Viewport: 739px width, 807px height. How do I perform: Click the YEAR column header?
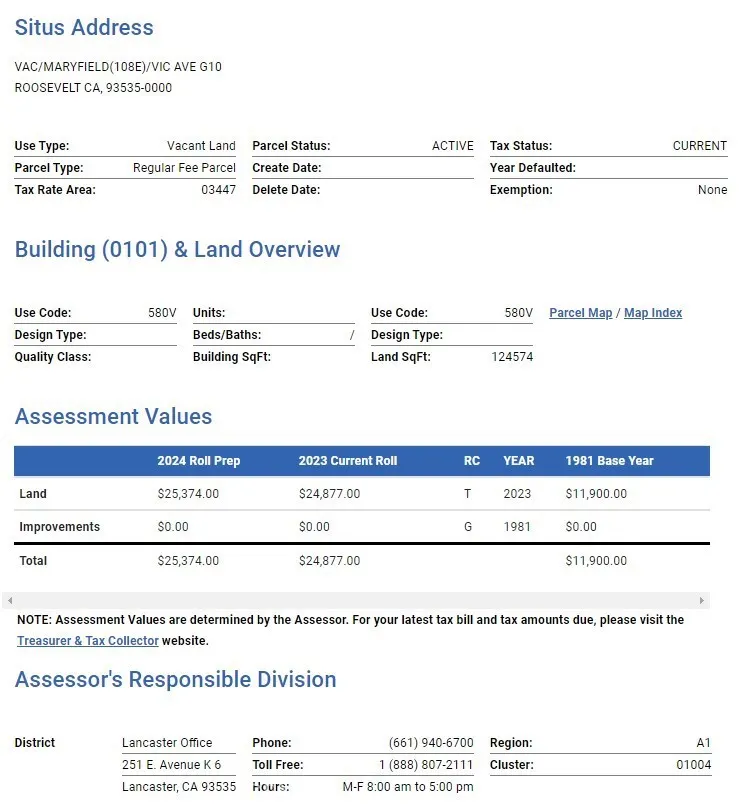click(518, 461)
